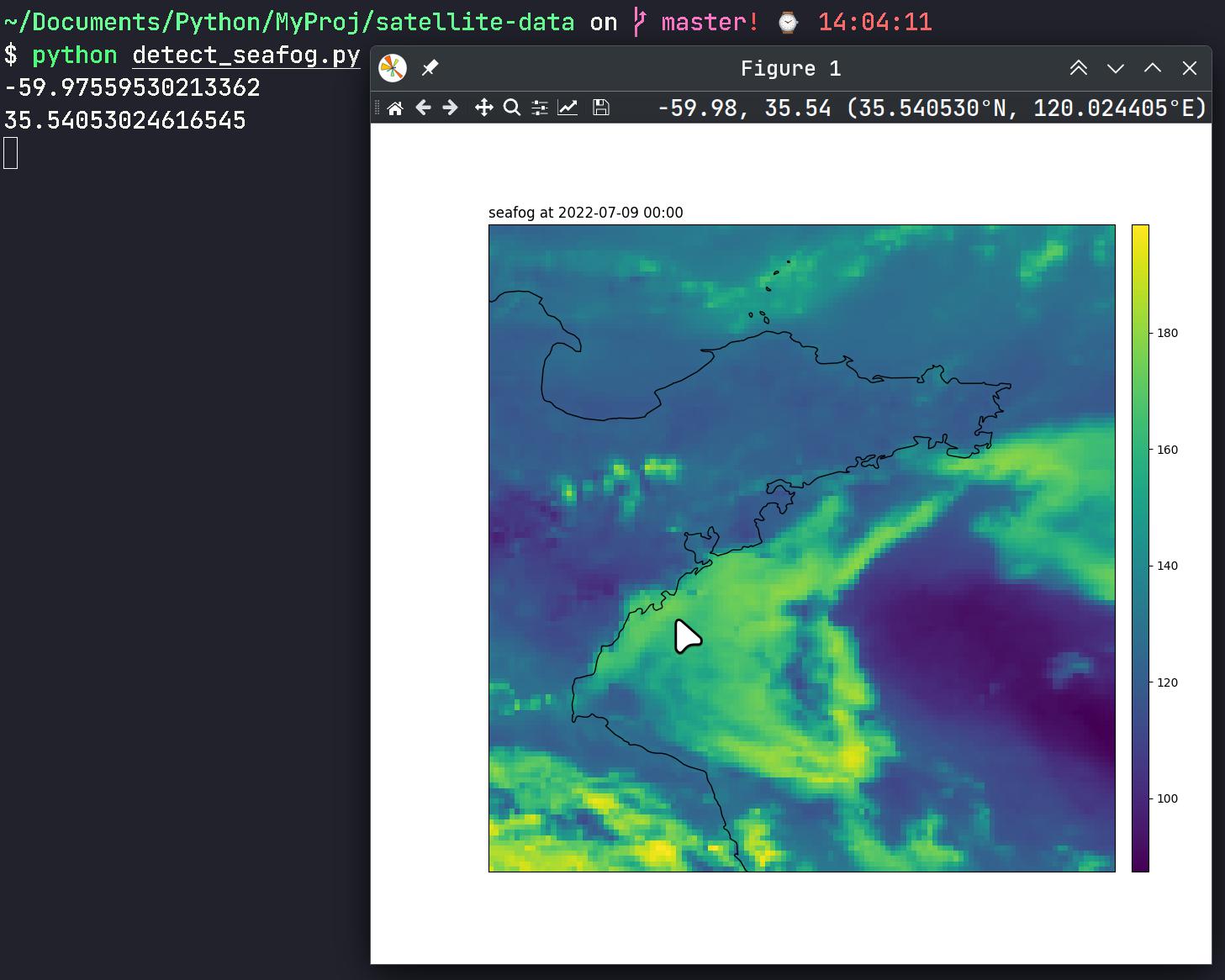Maximize Figure 1 using up chevron
The width and height of the screenshot is (1225, 980).
(1152, 68)
